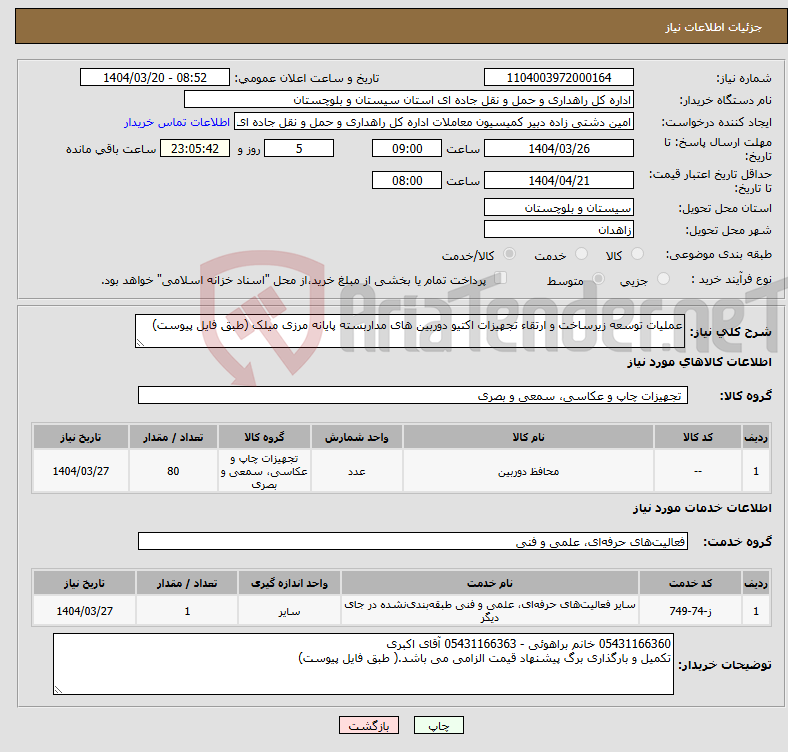Click the کد کالا column header
The image size is (788, 752).
pos(698,437)
